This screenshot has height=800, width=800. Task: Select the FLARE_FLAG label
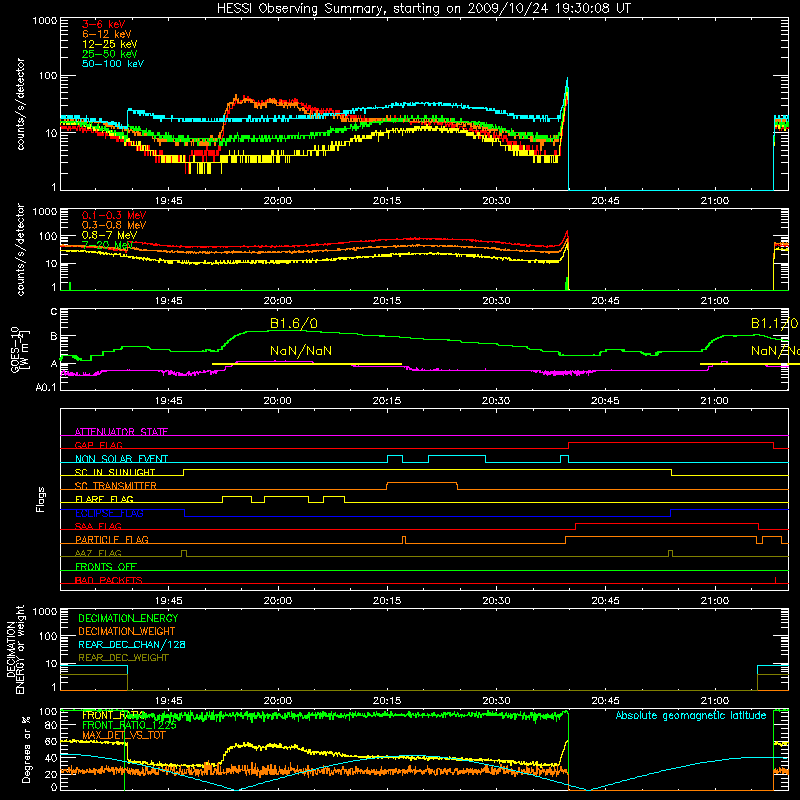[x=104, y=499]
